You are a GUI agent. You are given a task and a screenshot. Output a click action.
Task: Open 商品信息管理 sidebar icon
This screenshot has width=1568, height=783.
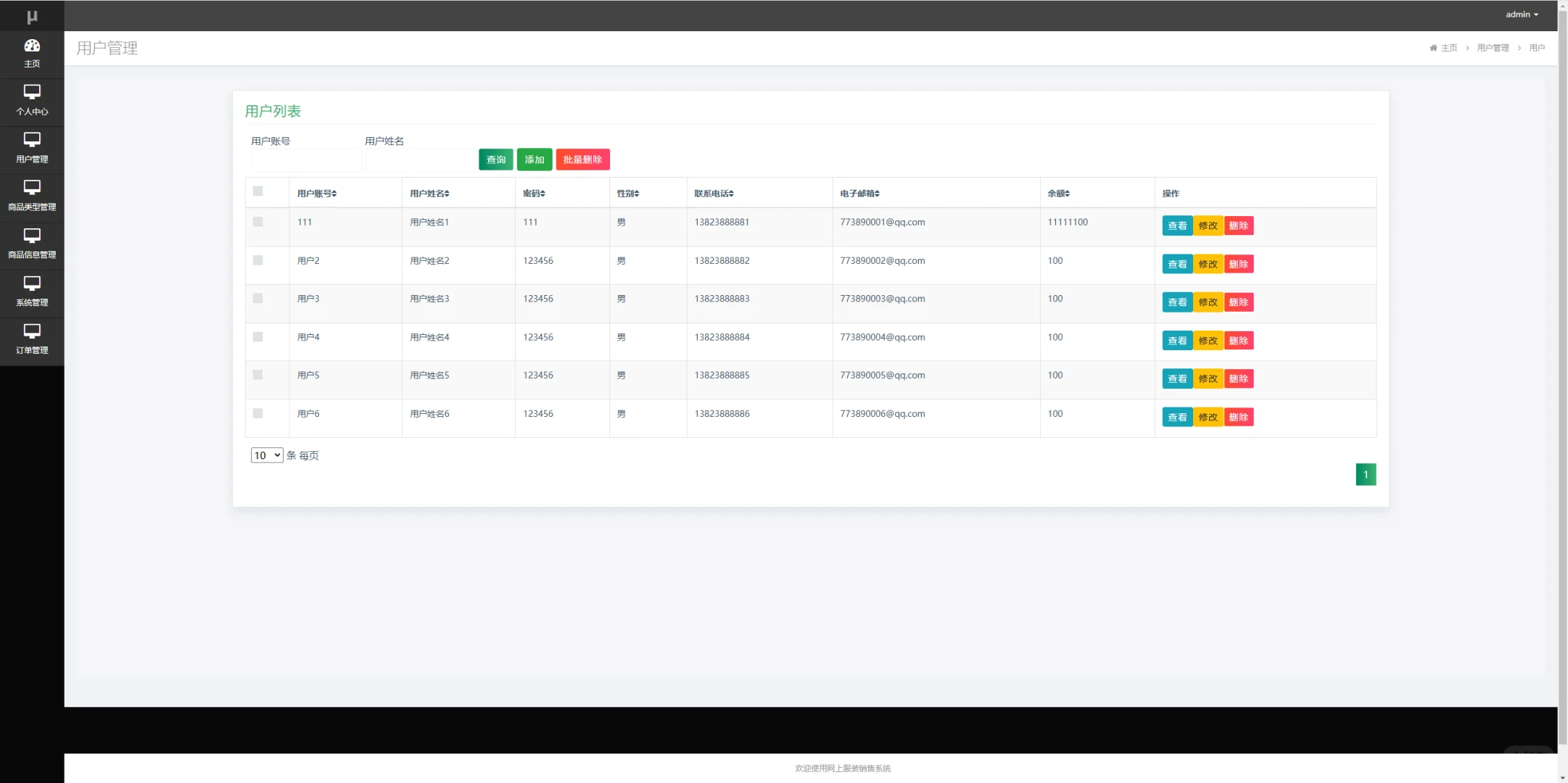[32, 236]
